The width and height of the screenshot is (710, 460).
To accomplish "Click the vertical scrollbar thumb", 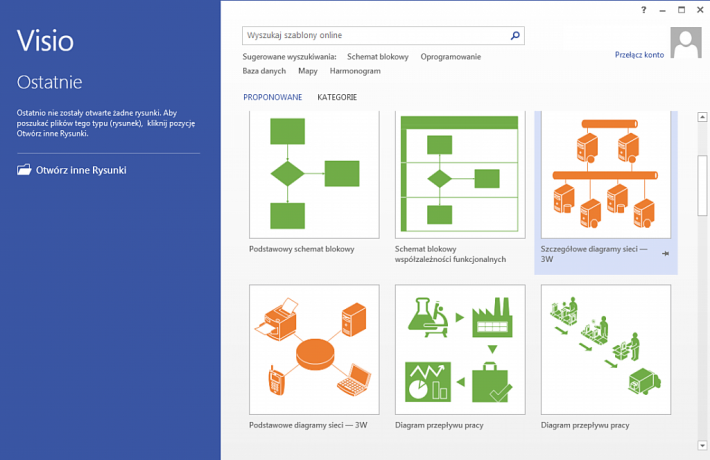I will (702, 185).
